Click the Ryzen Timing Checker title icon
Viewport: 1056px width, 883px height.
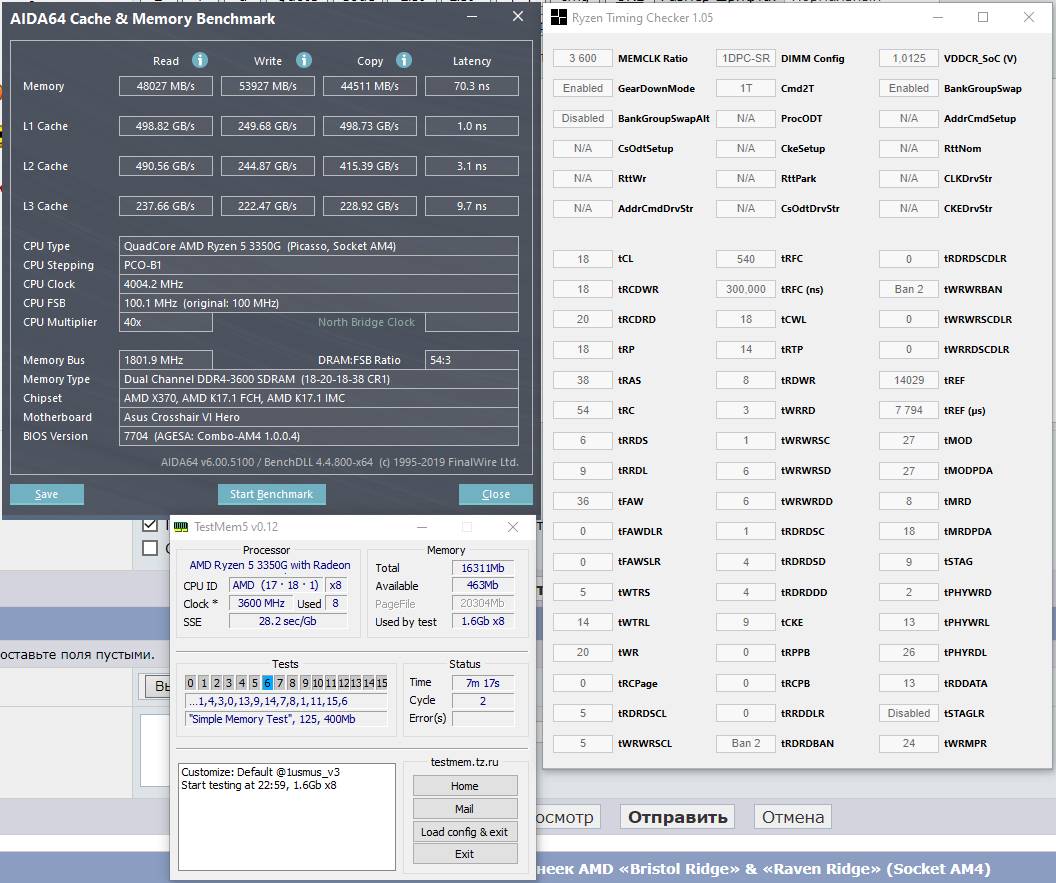click(558, 18)
